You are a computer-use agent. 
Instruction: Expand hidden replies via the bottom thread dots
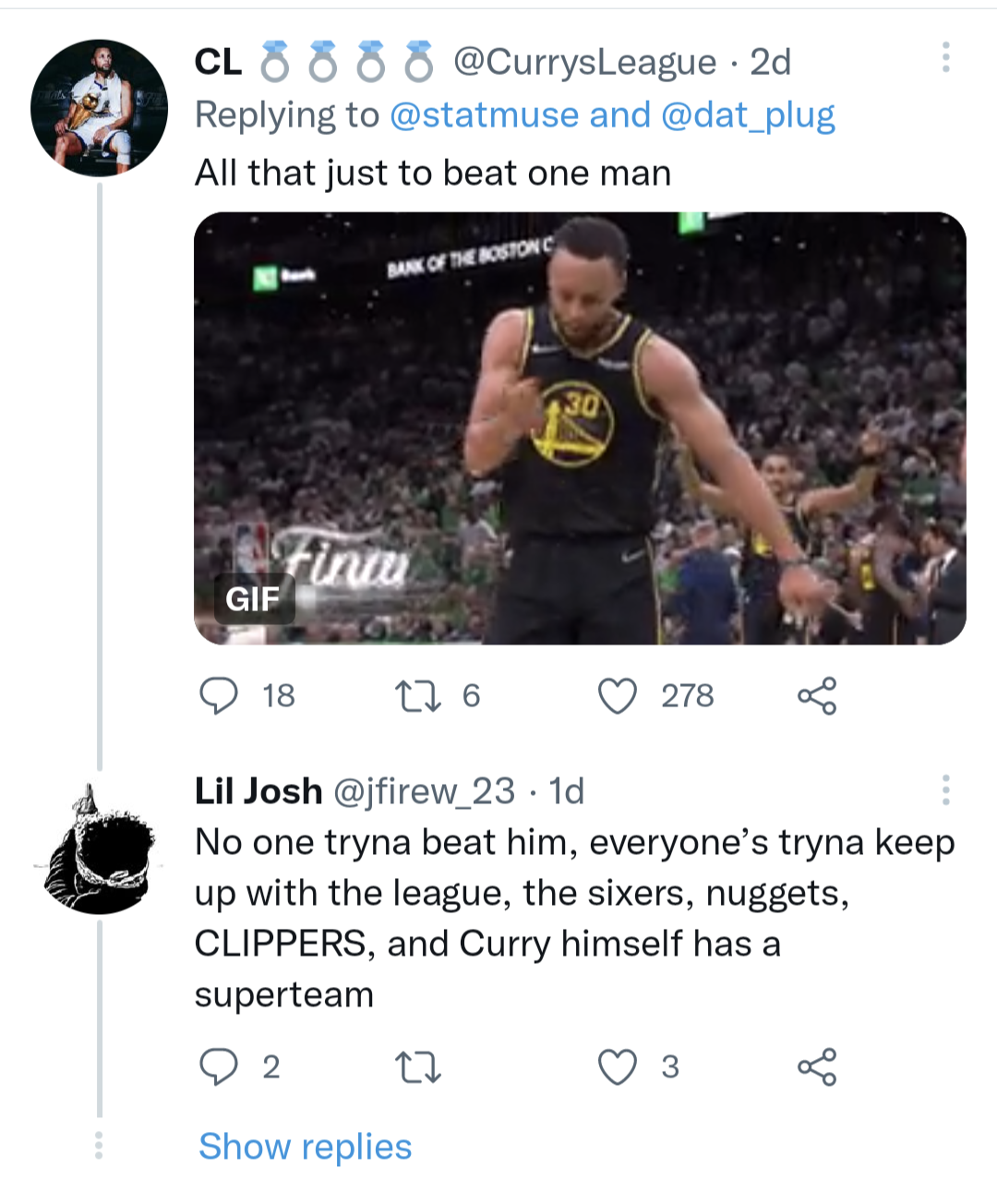point(99,1145)
